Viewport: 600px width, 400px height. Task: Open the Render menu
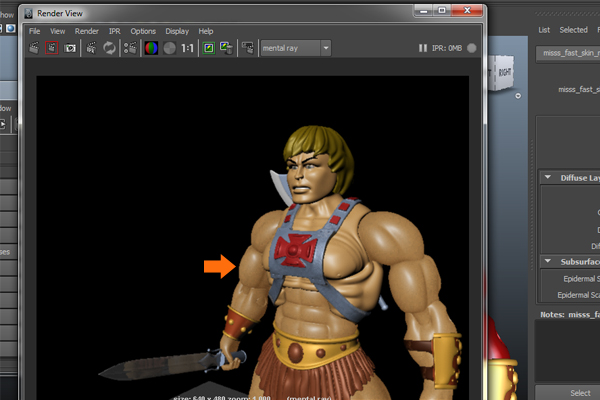(86, 31)
